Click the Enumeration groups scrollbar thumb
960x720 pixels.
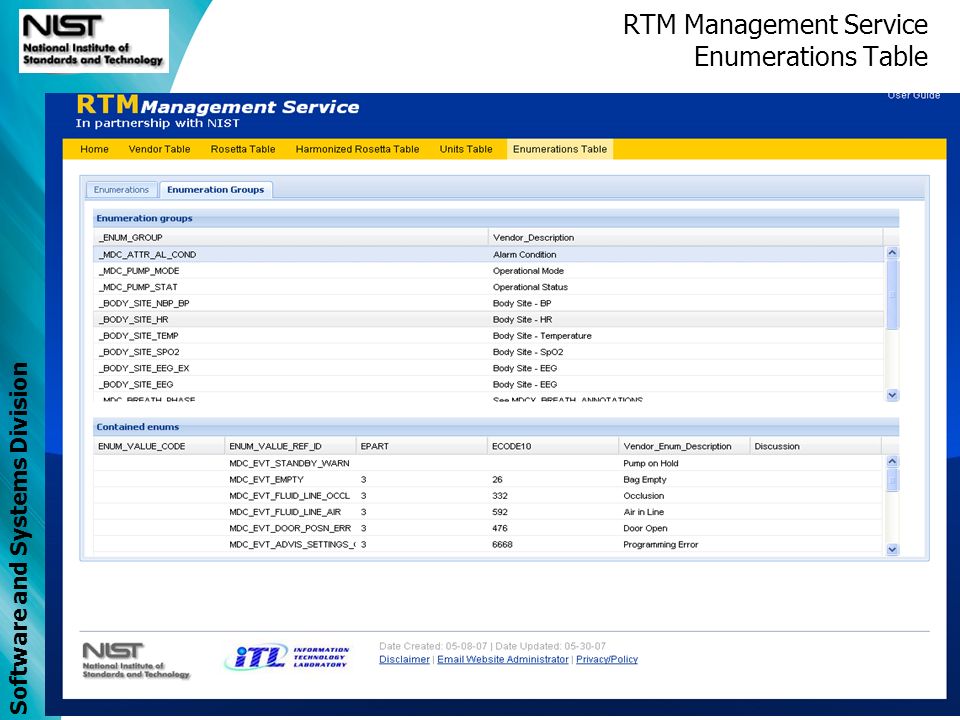point(892,294)
